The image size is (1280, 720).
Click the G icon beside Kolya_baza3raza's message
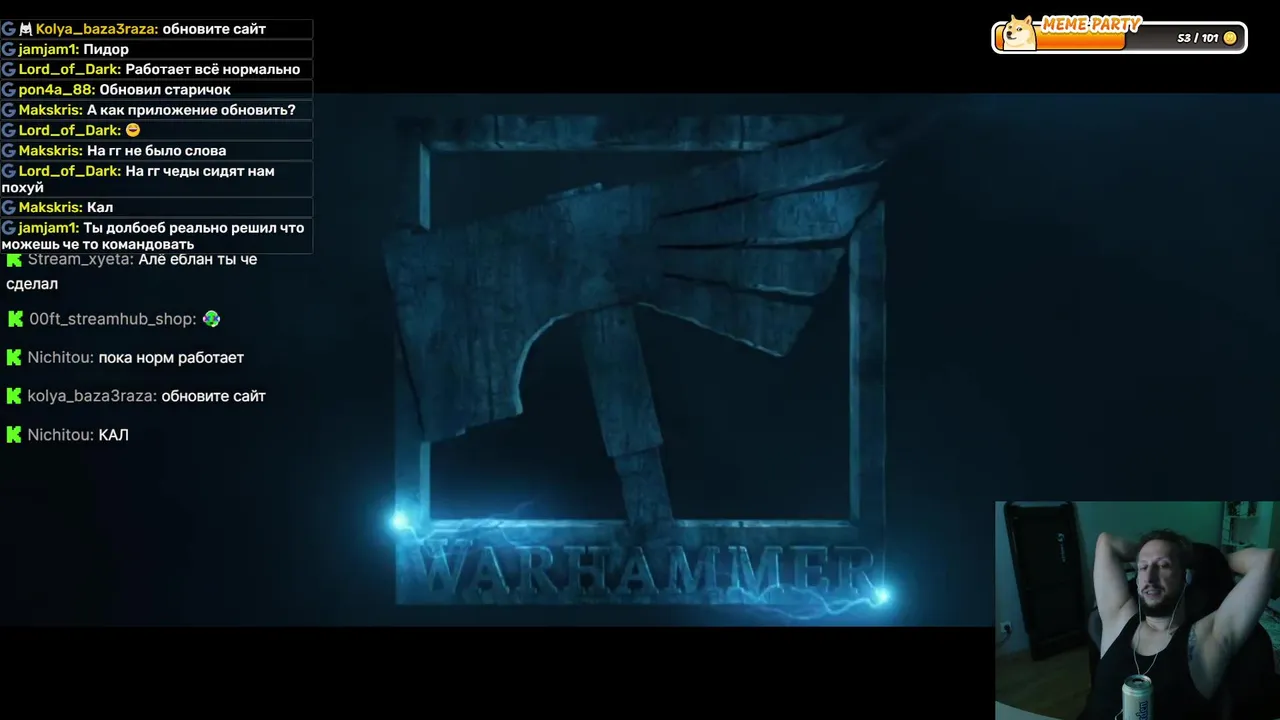(x=8, y=29)
